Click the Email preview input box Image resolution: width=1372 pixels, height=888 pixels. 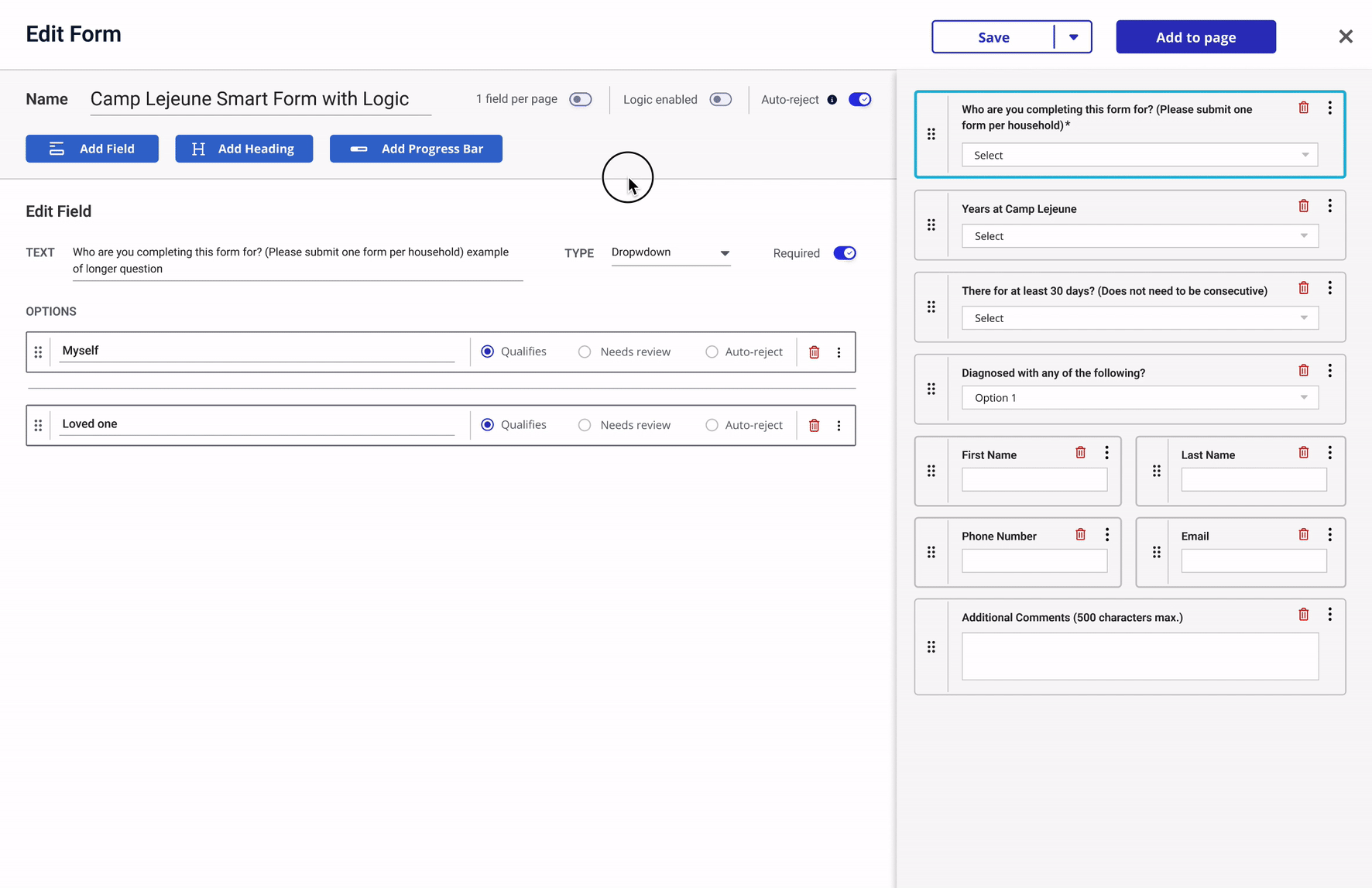pos(1254,561)
